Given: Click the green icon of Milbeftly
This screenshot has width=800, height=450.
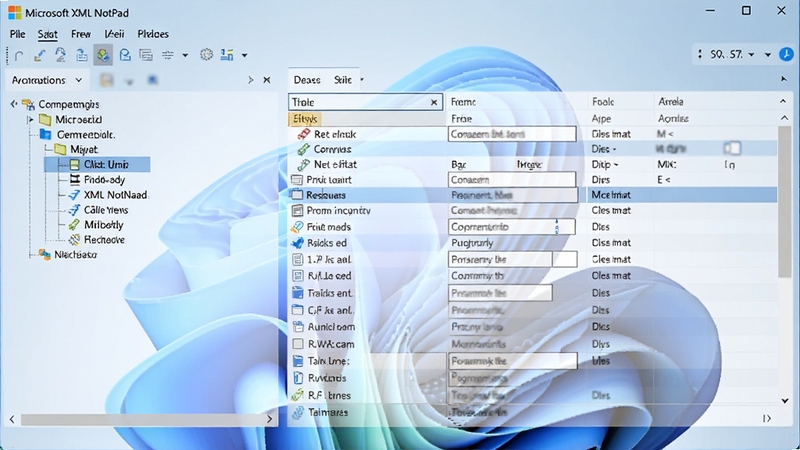Looking at the screenshot, I should tap(74, 224).
